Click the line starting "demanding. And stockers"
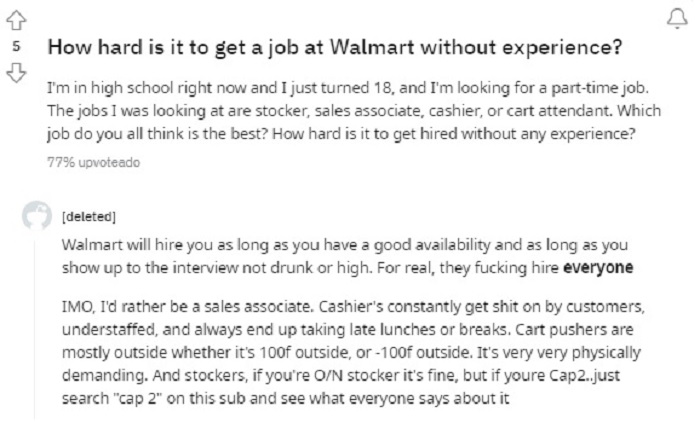The height and width of the screenshot is (423, 700). coord(341,376)
